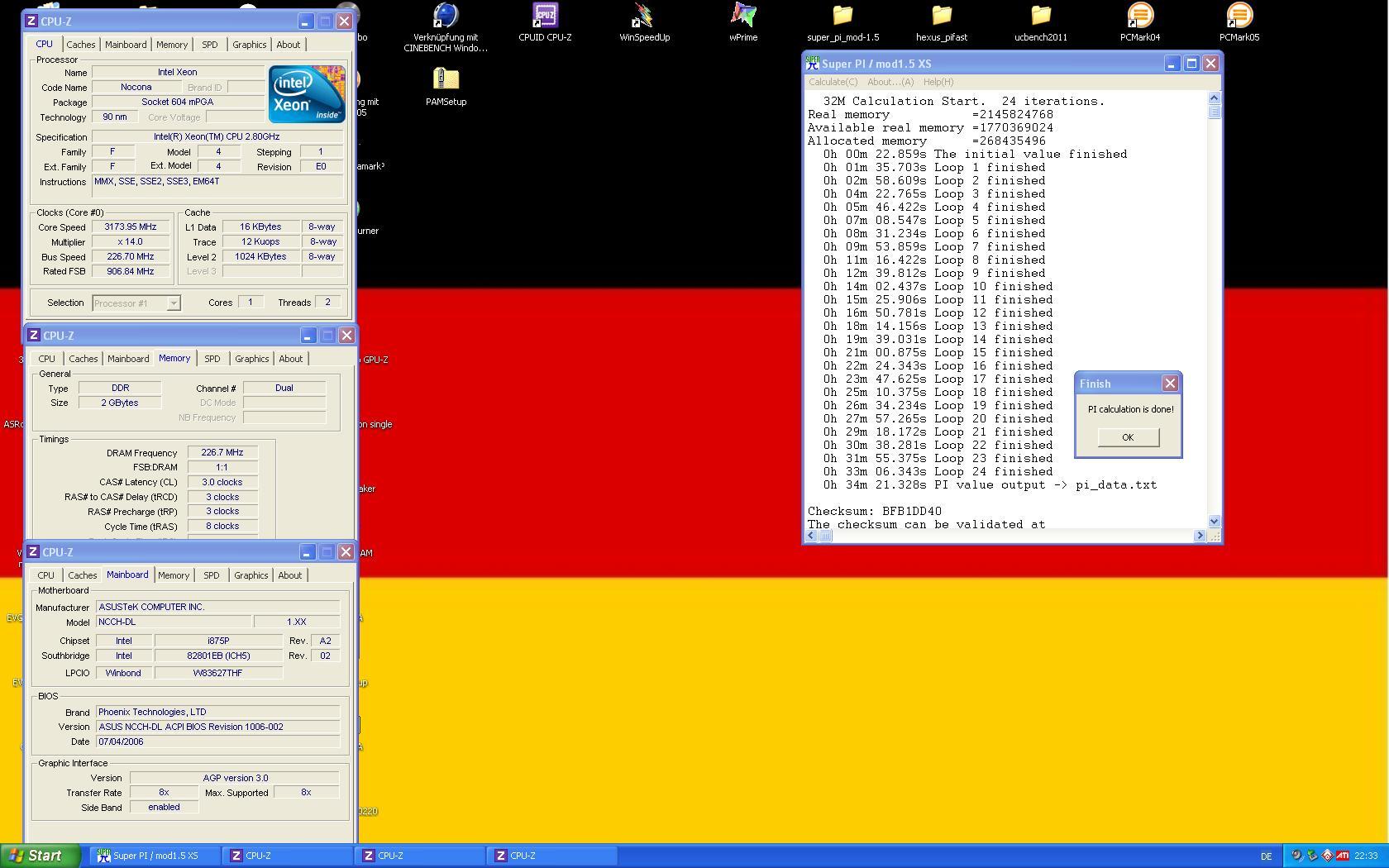
Task: Open the CINEBENCH Windows shortcut icon
Action: [x=446, y=26]
